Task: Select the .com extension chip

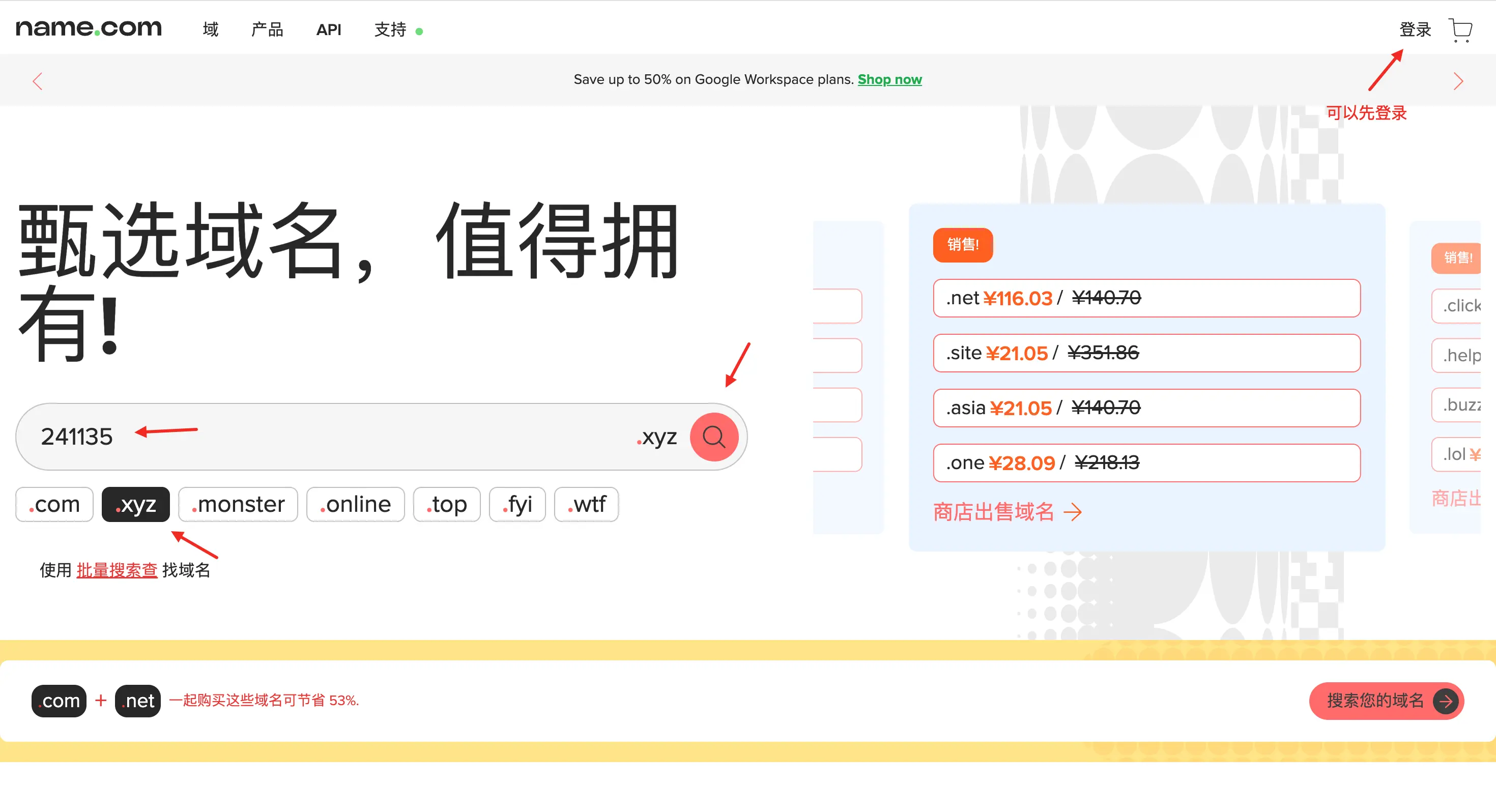Action: point(54,504)
